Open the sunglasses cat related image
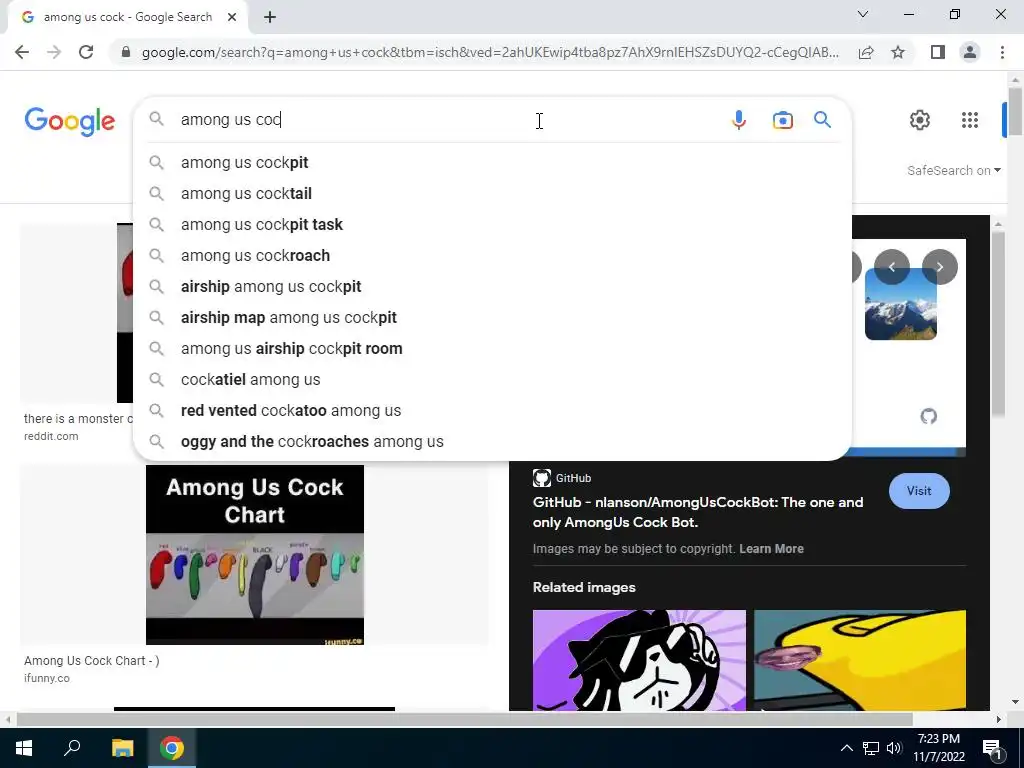The height and width of the screenshot is (768, 1024). [639, 660]
